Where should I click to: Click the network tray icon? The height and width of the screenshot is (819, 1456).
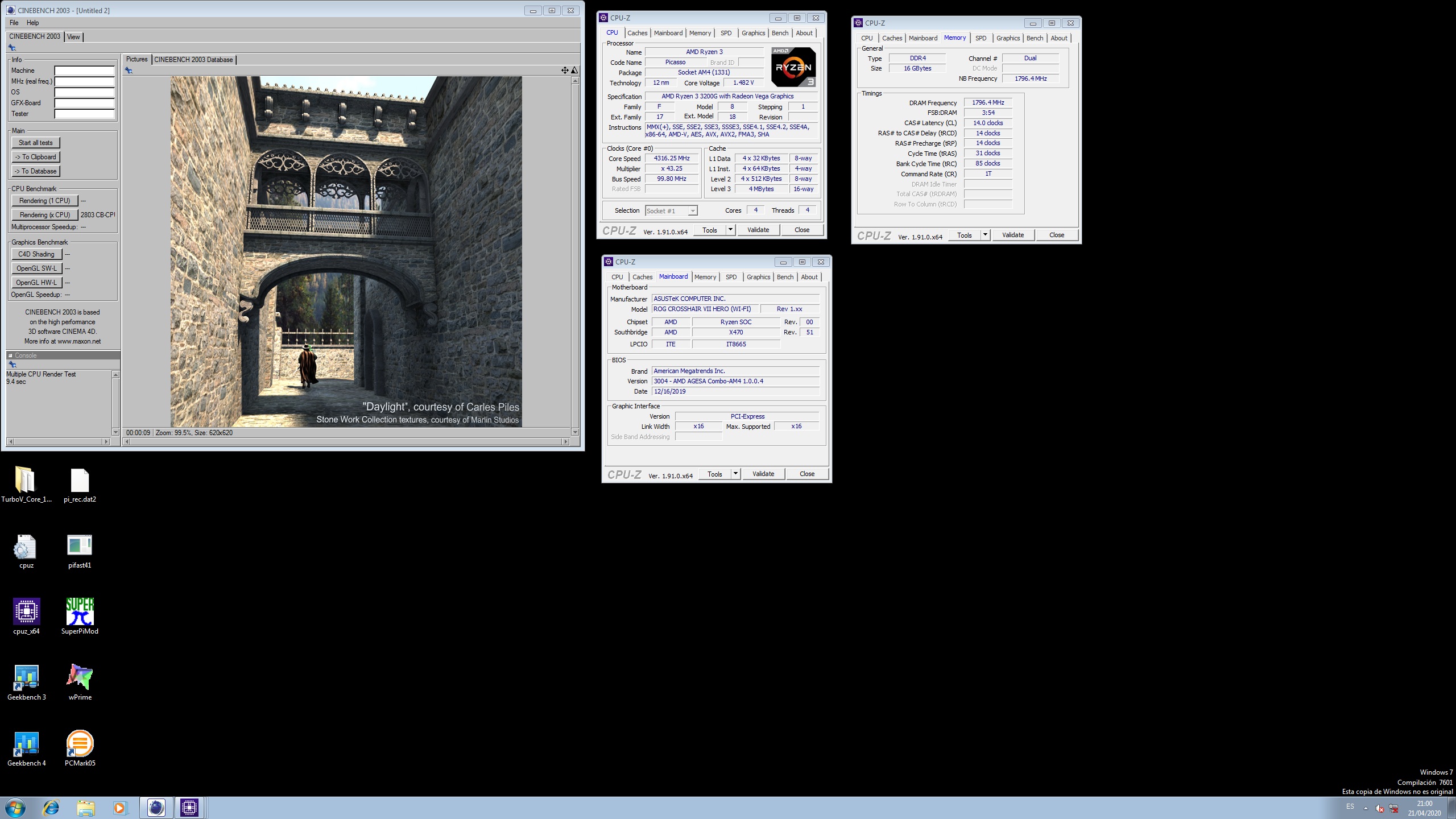click(1393, 808)
